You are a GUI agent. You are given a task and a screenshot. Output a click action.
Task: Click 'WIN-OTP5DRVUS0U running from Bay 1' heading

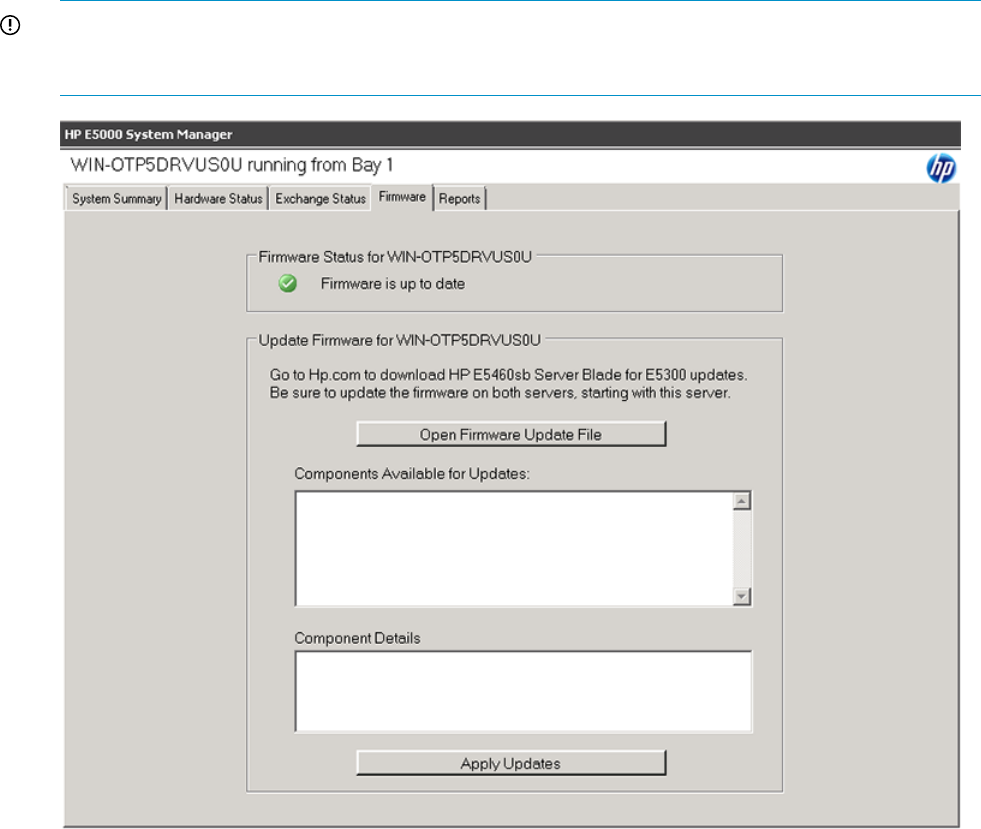pyautogui.click(x=231, y=165)
